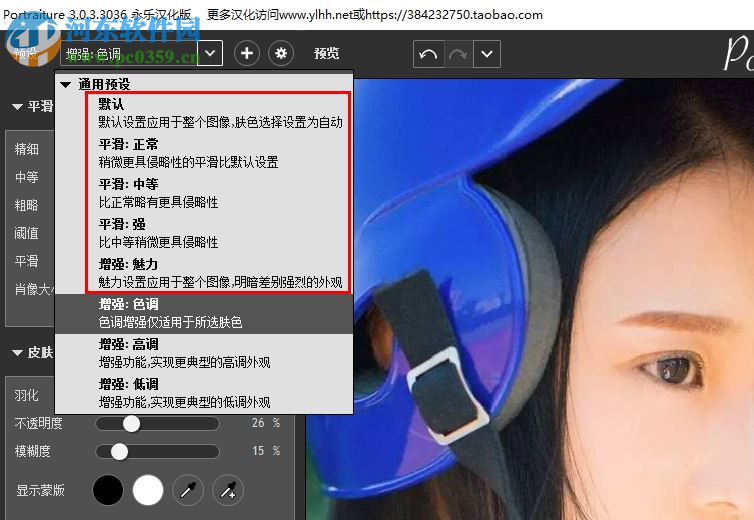
Task: Click the undo arrow button
Action: click(x=428, y=54)
